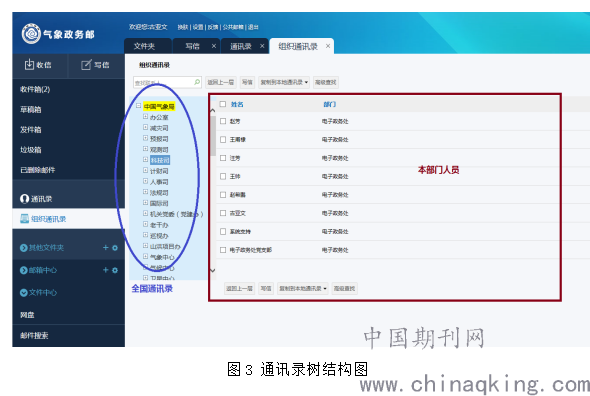Click the 气象政务邮 logo emblem
This screenshot has height=396, width=590.
pyautogui.click(x=31, y=34)
